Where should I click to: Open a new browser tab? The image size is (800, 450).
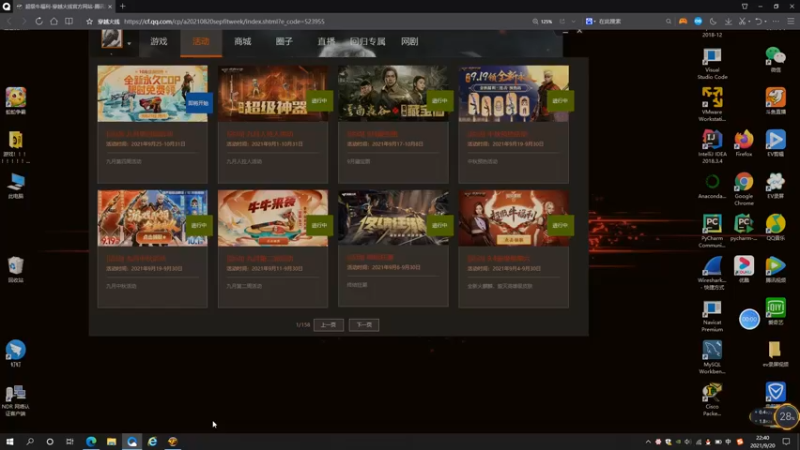click(x=122, y=6)
